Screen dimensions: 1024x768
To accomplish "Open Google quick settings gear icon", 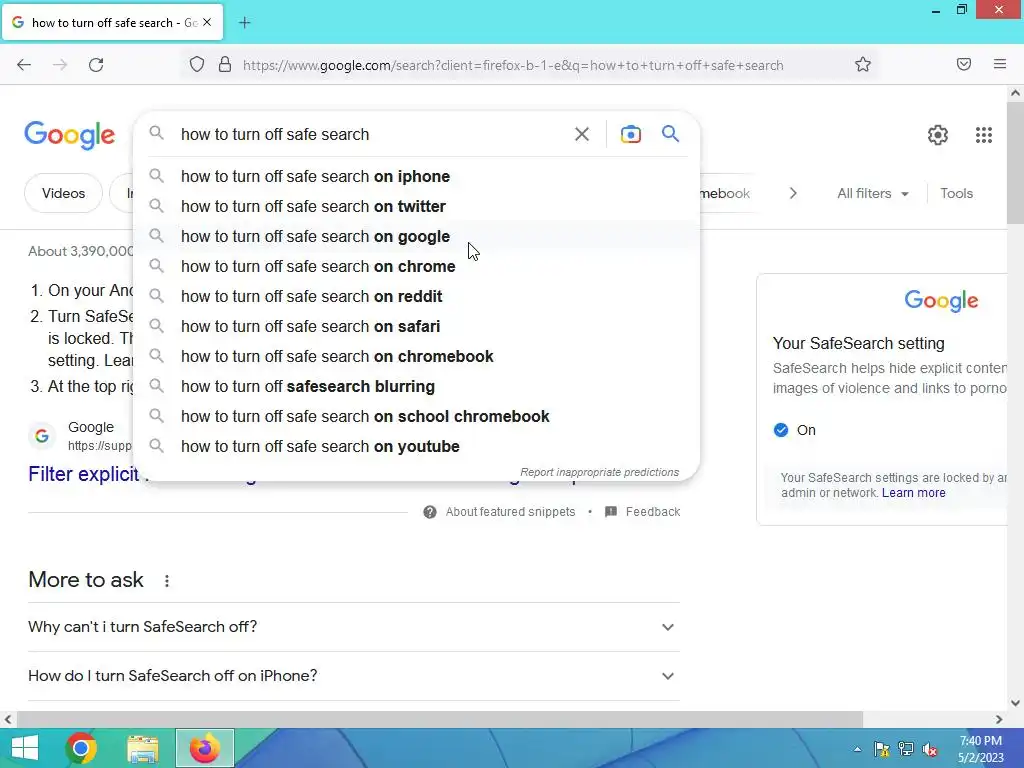I will (x=938, y=135).
